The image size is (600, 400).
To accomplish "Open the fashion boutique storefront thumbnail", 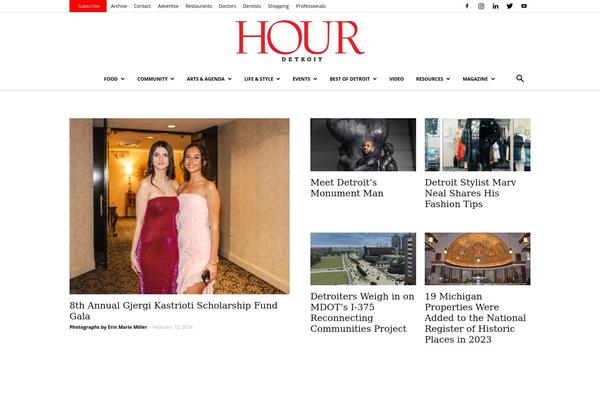I will click(478, 145).
